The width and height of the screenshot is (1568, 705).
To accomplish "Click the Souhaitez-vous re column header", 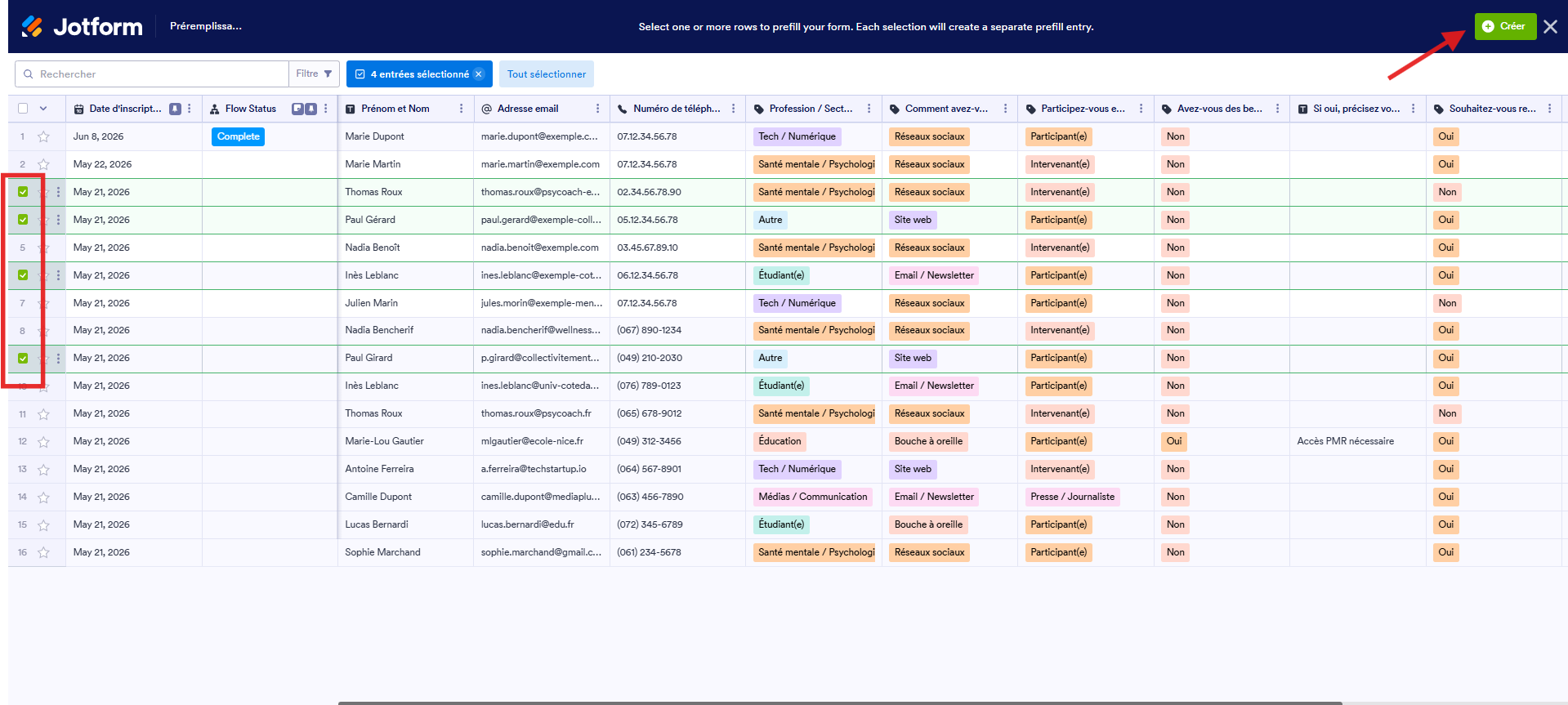I will [1492, 109].
